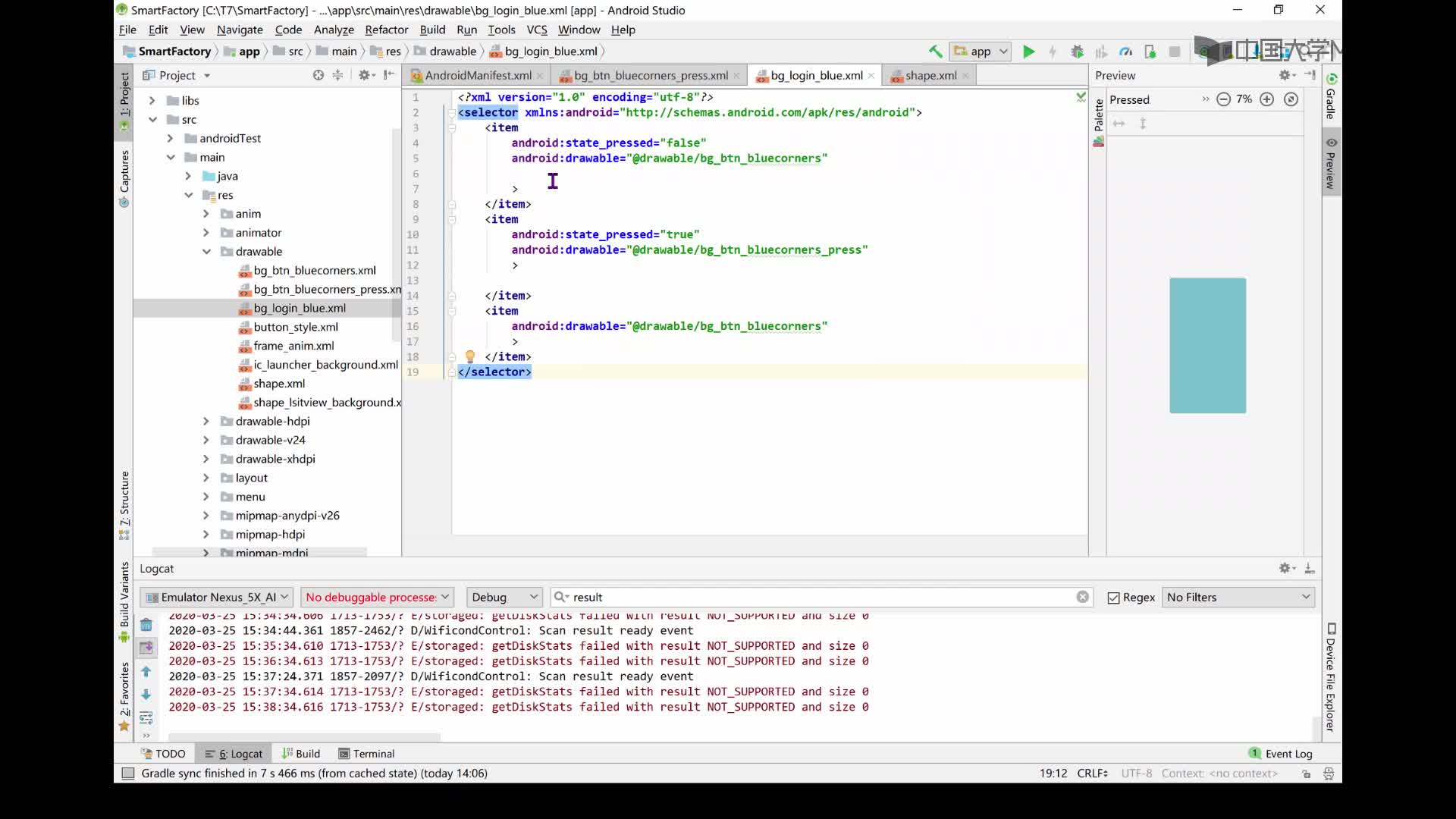Click the Make Project hammer icon
This screenshot has width=1456, height=819.
pyautogui.click(x=935, y=52)
